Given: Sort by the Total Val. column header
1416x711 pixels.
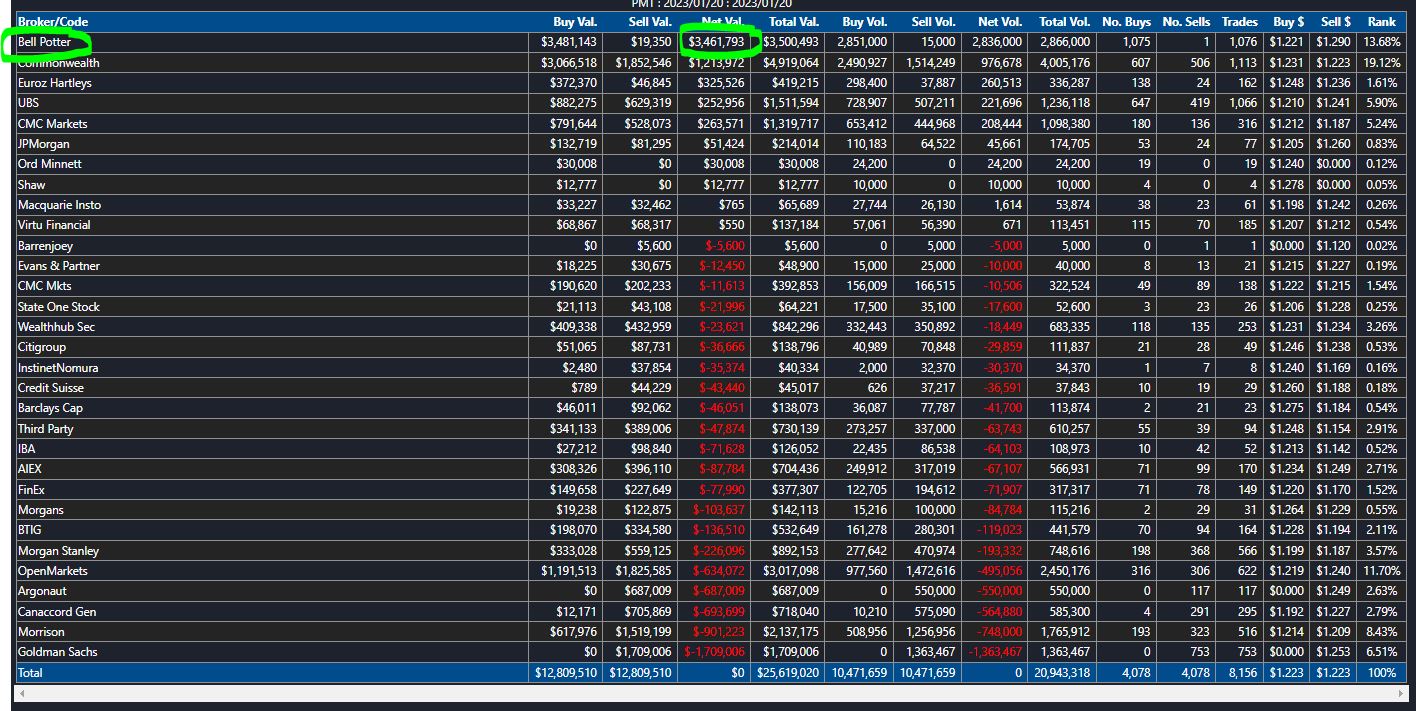Looking at the screenshot, I should (x=794, y=22).
